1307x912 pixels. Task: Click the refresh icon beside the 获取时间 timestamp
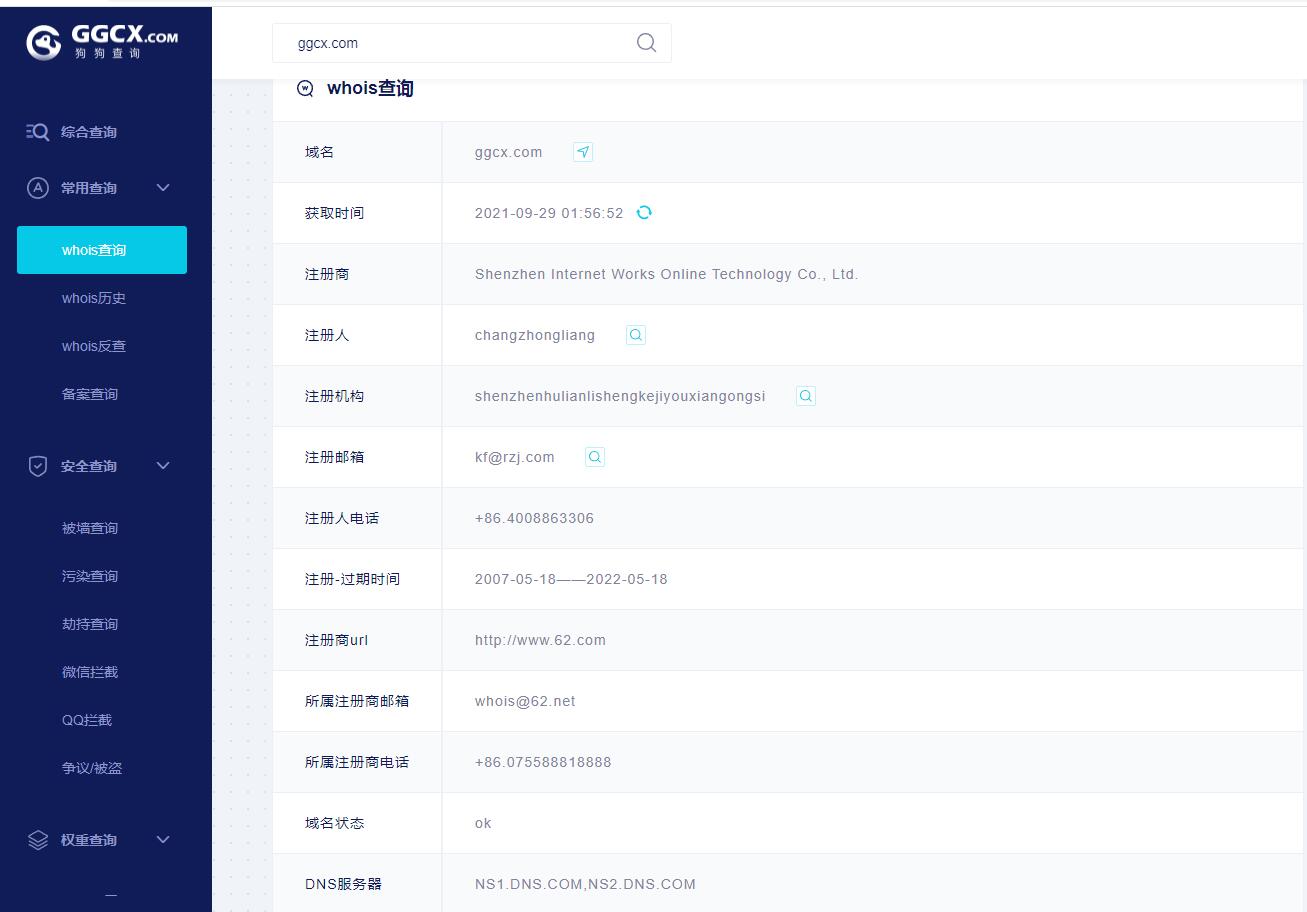[644, 212]
